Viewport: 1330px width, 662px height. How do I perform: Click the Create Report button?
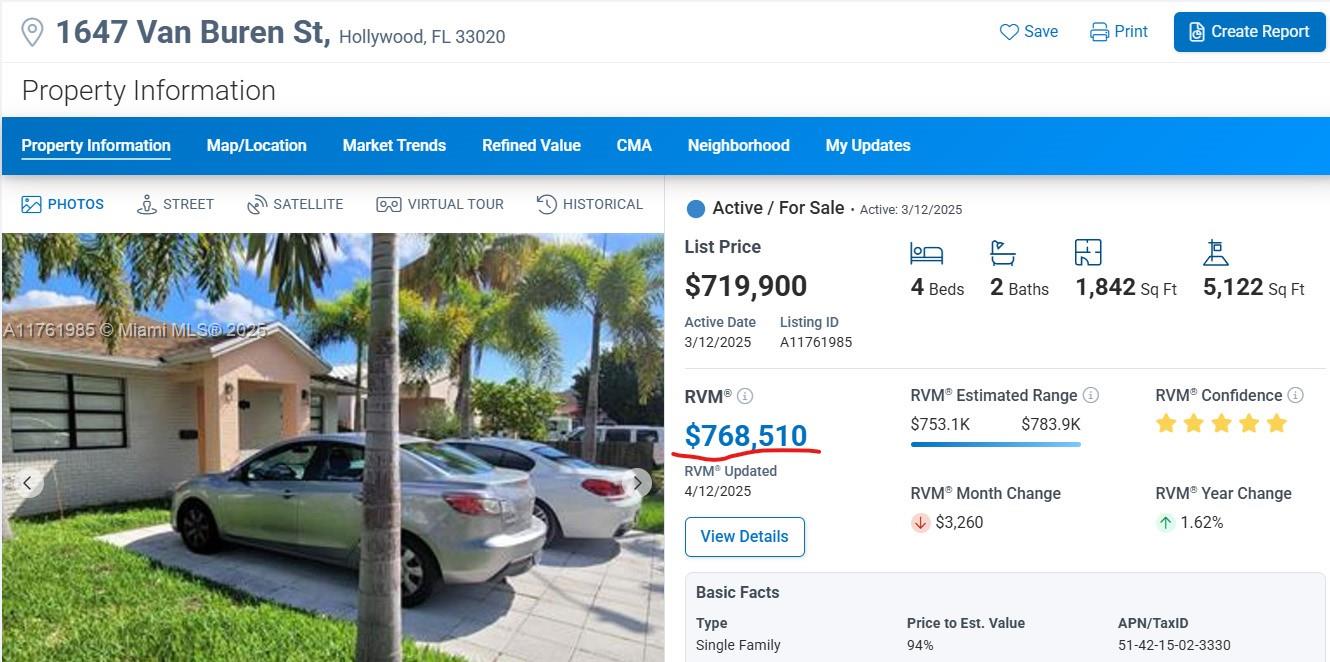click(x=1249, y=32)
